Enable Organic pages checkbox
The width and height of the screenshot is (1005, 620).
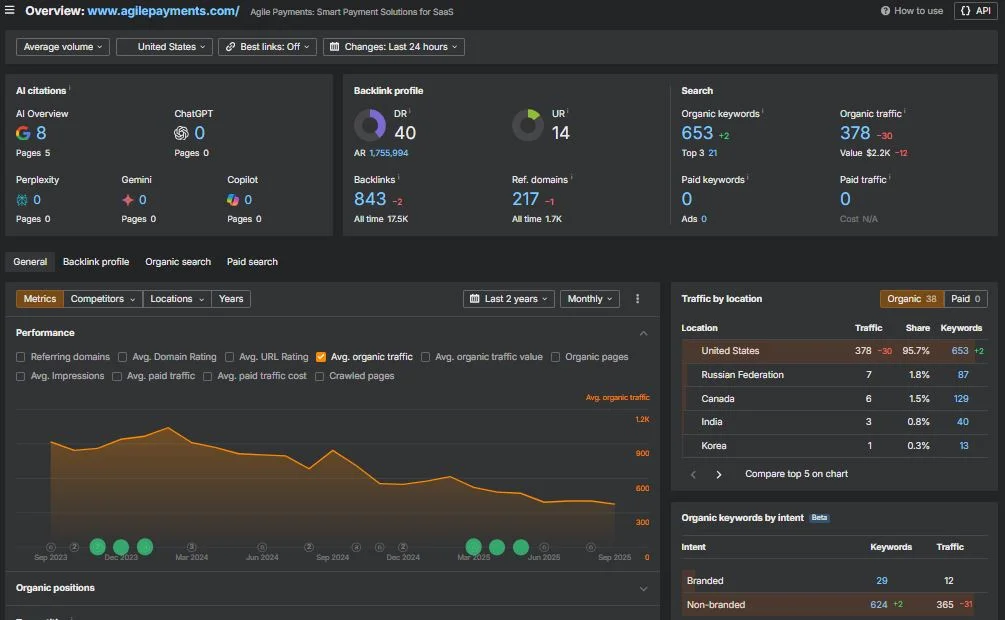[556, 357]
